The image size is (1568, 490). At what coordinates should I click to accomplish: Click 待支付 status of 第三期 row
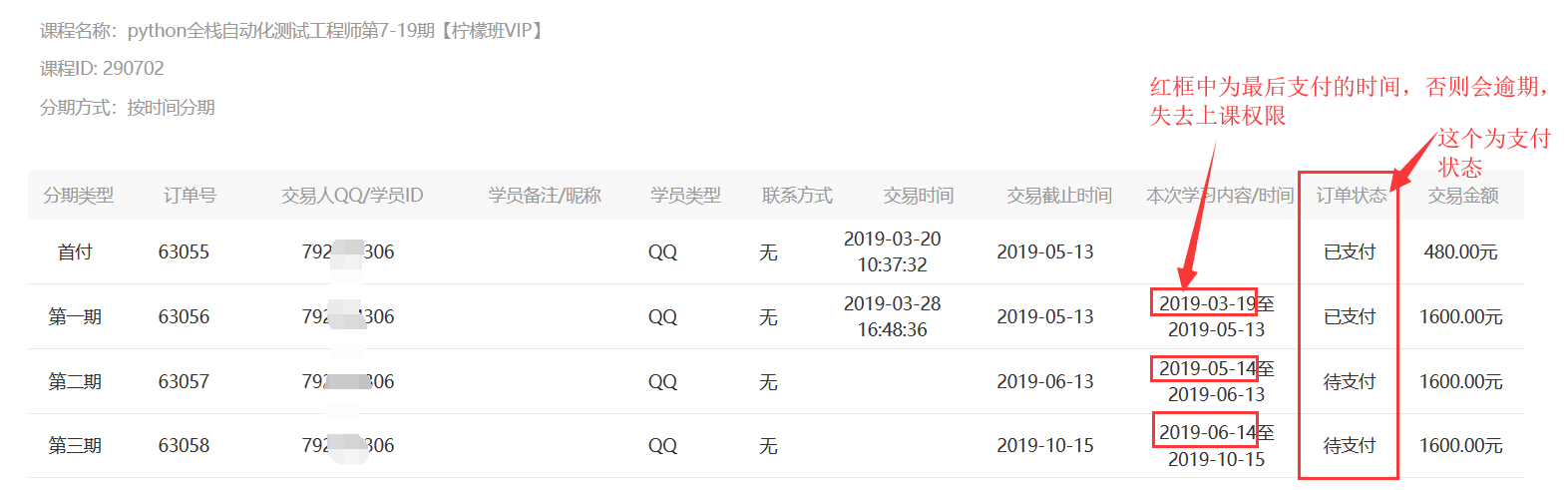click(x=1349, y=445)
